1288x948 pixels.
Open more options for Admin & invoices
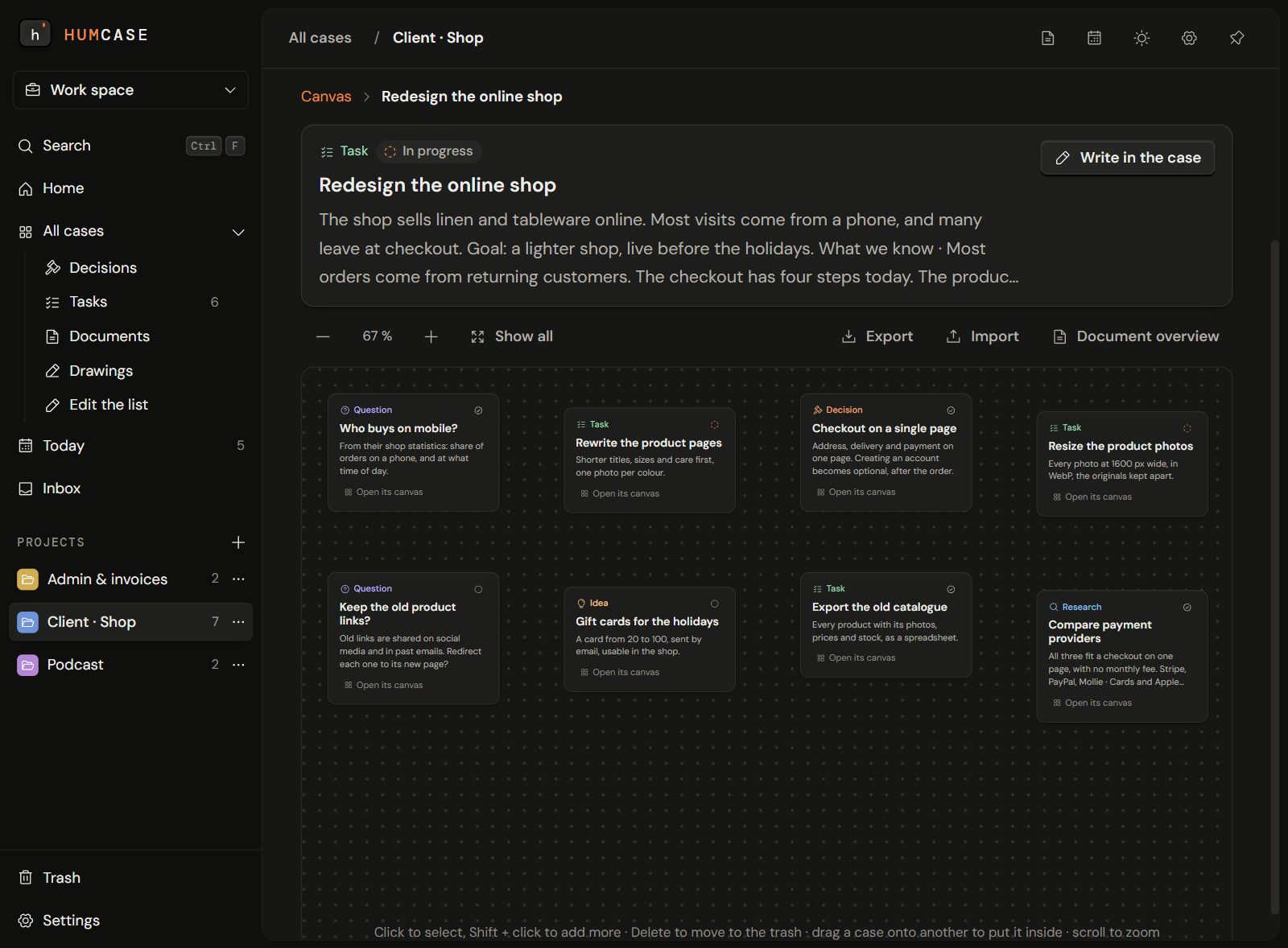coord(238,579)
